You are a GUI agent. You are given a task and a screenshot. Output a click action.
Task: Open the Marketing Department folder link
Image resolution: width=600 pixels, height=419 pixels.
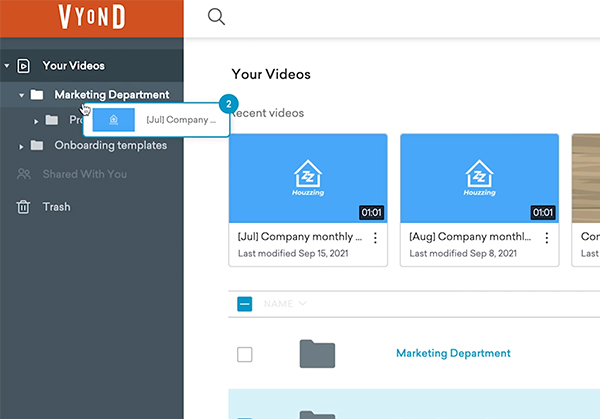coord(453,353)
